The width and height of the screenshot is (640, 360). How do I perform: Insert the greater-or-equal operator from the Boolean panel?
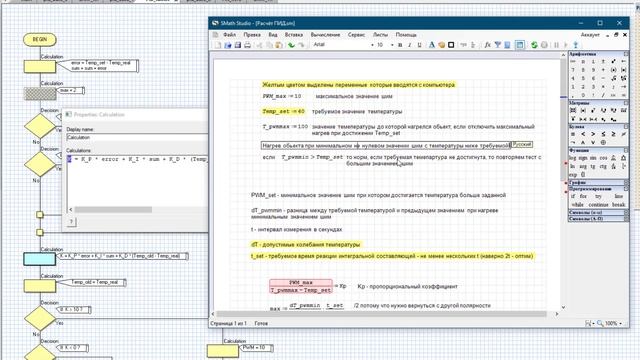pos(613,134)
